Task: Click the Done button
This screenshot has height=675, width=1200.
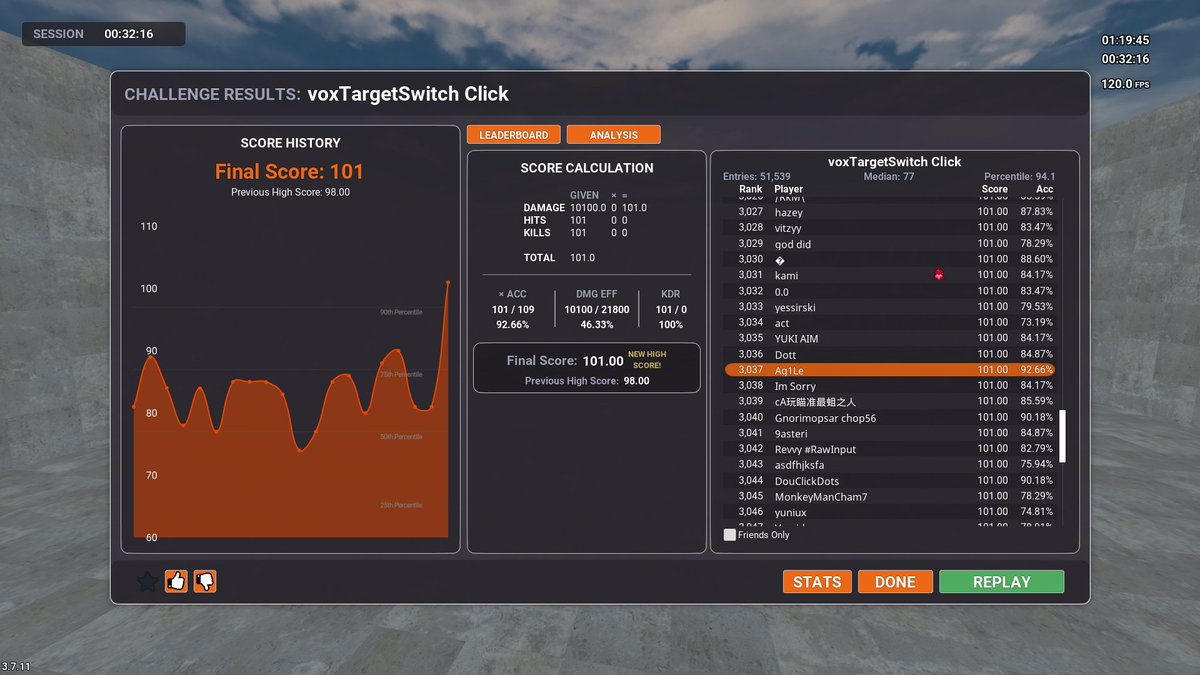Action: (x=895, y=582)
